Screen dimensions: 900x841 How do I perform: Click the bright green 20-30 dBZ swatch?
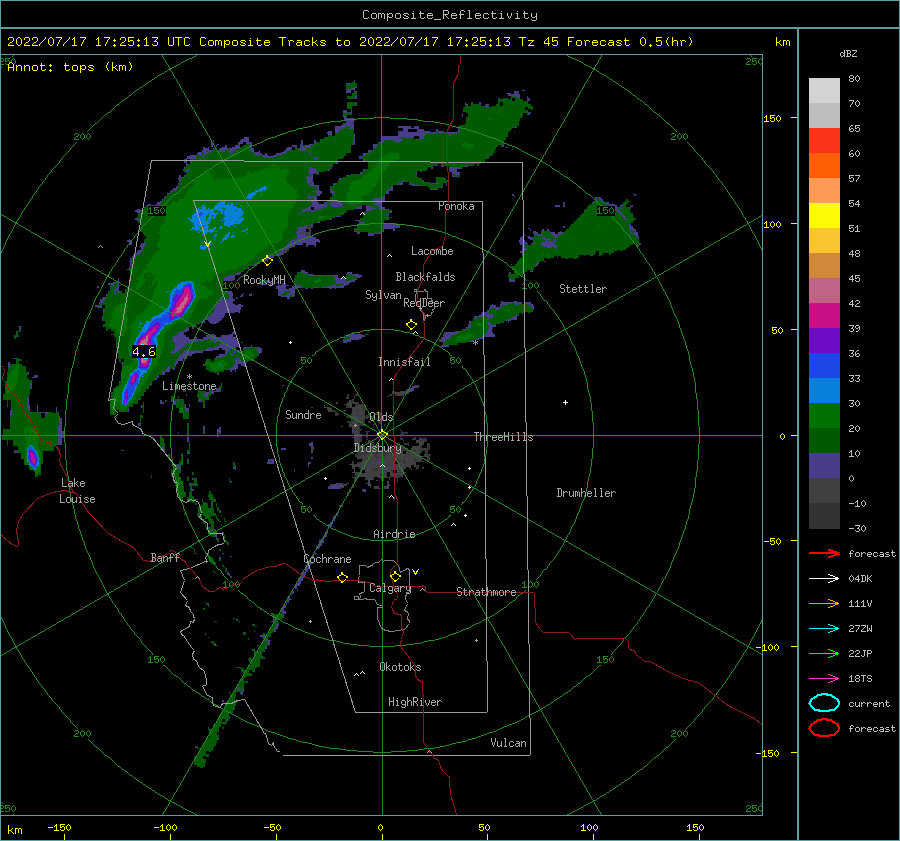pos(824,416)
